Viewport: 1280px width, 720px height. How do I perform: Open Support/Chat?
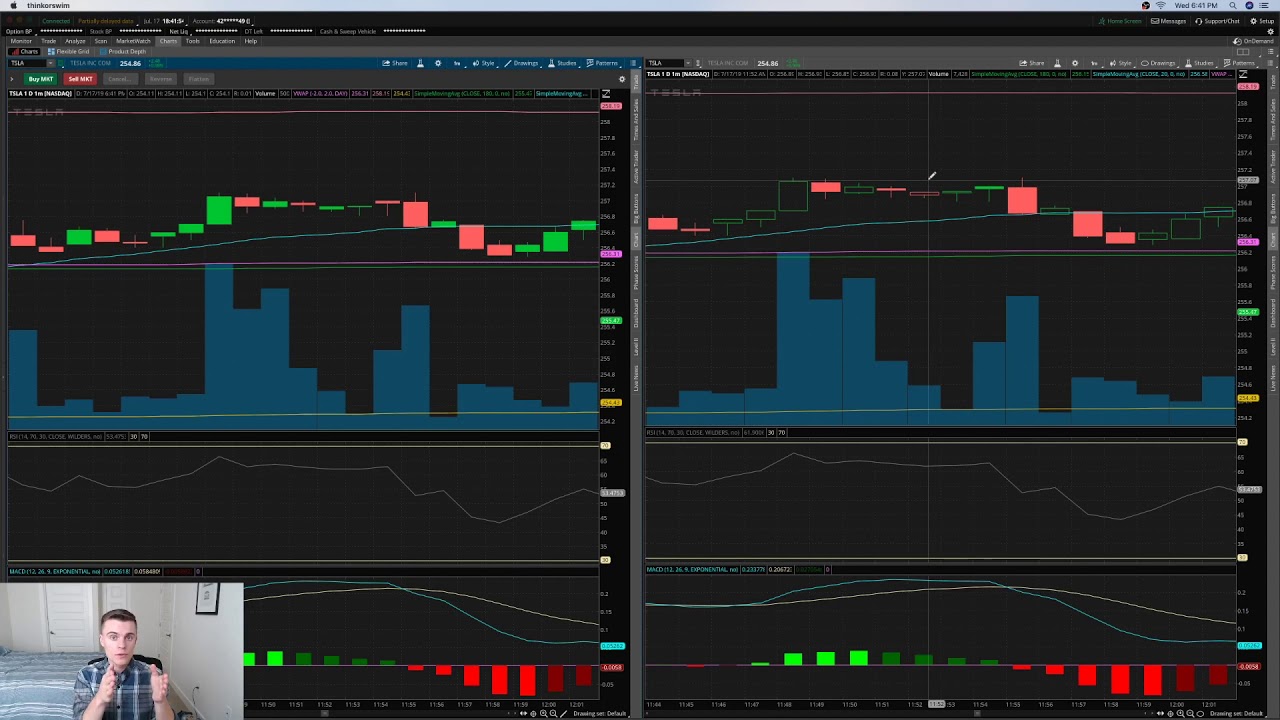[1216, 21]
